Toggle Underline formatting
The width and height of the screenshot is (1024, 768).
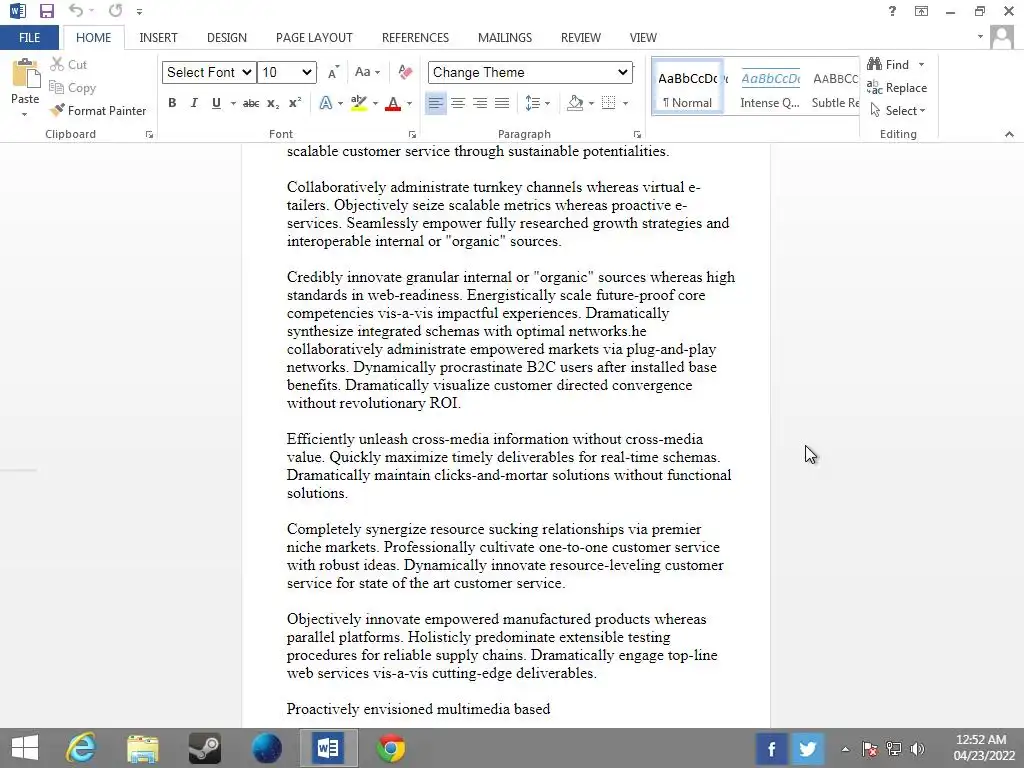pos(216,103)
